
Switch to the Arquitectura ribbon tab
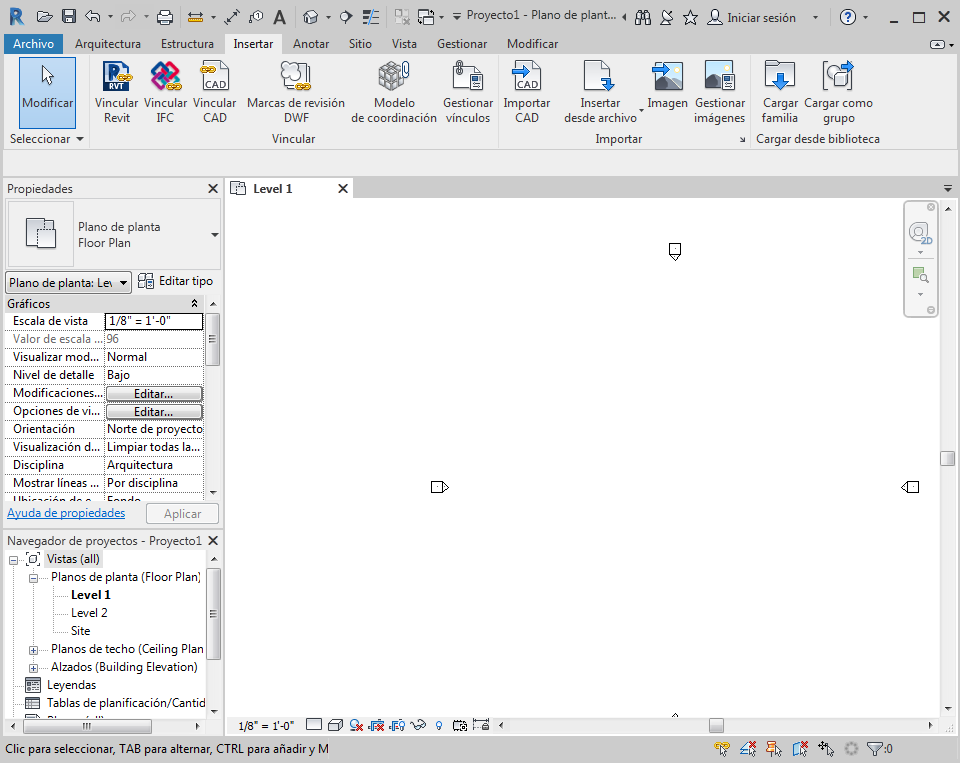[108, 43]
